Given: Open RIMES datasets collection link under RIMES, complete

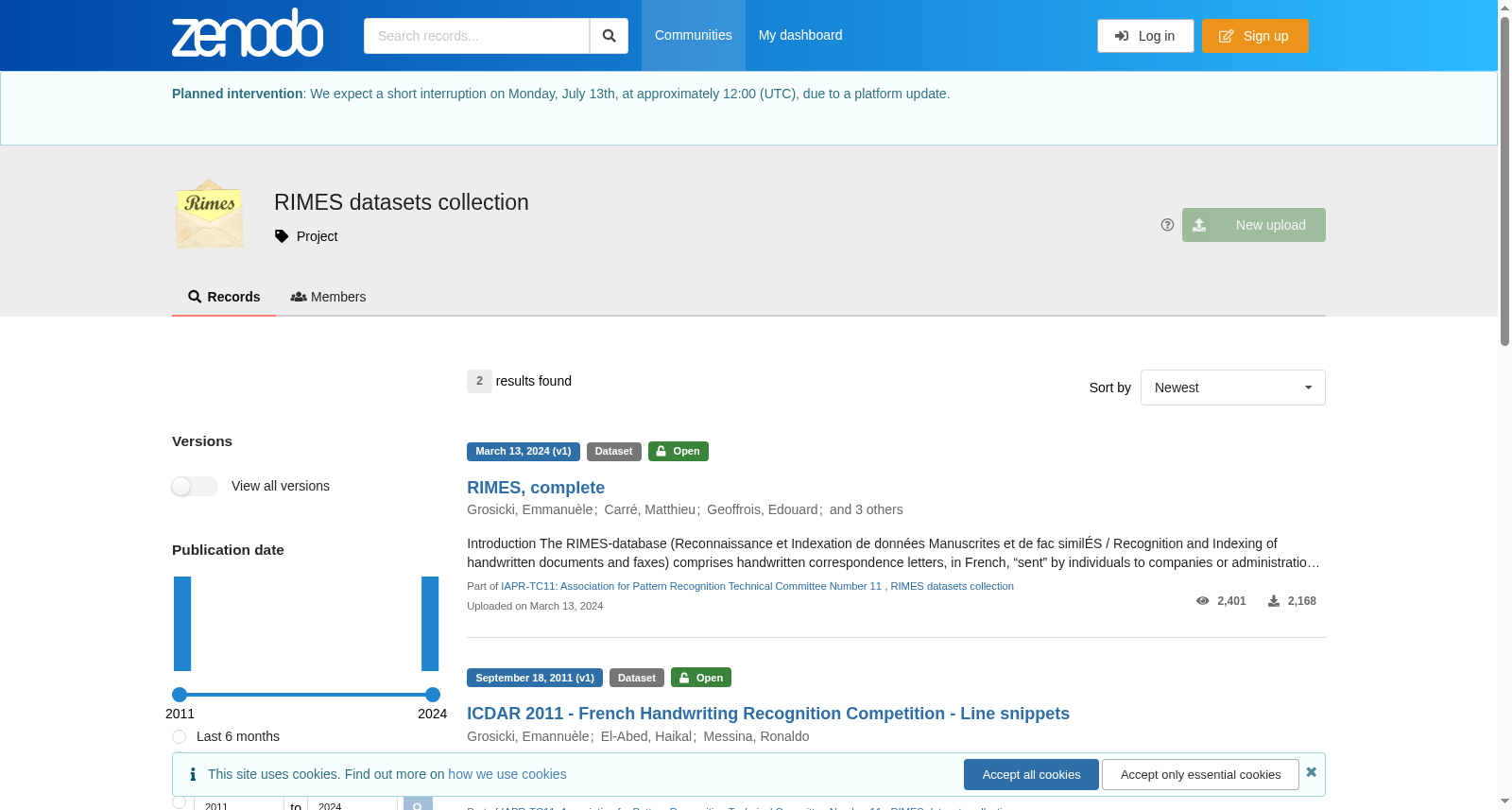Looking at the screenshot, I should point(952,586).
